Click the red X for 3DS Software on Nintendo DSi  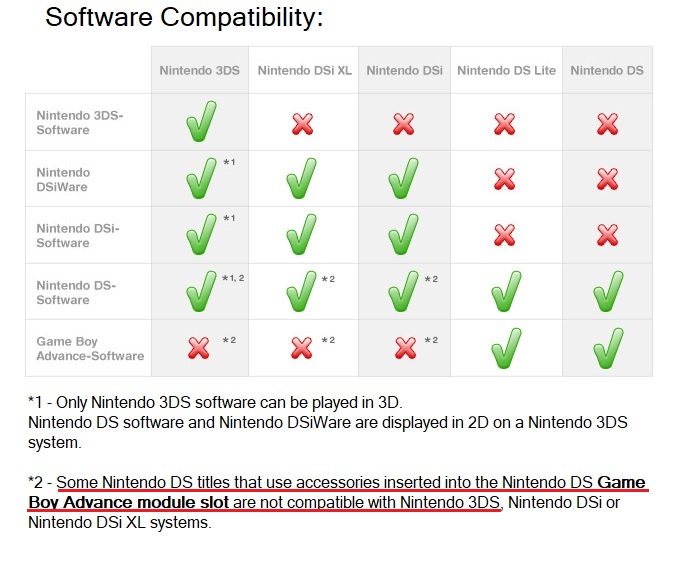[404, 124]
